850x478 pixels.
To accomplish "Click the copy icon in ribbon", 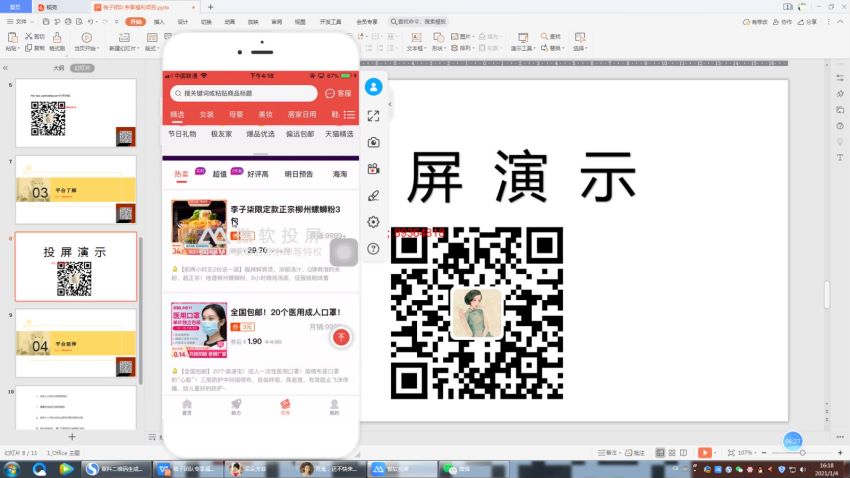I will point(29,48).
